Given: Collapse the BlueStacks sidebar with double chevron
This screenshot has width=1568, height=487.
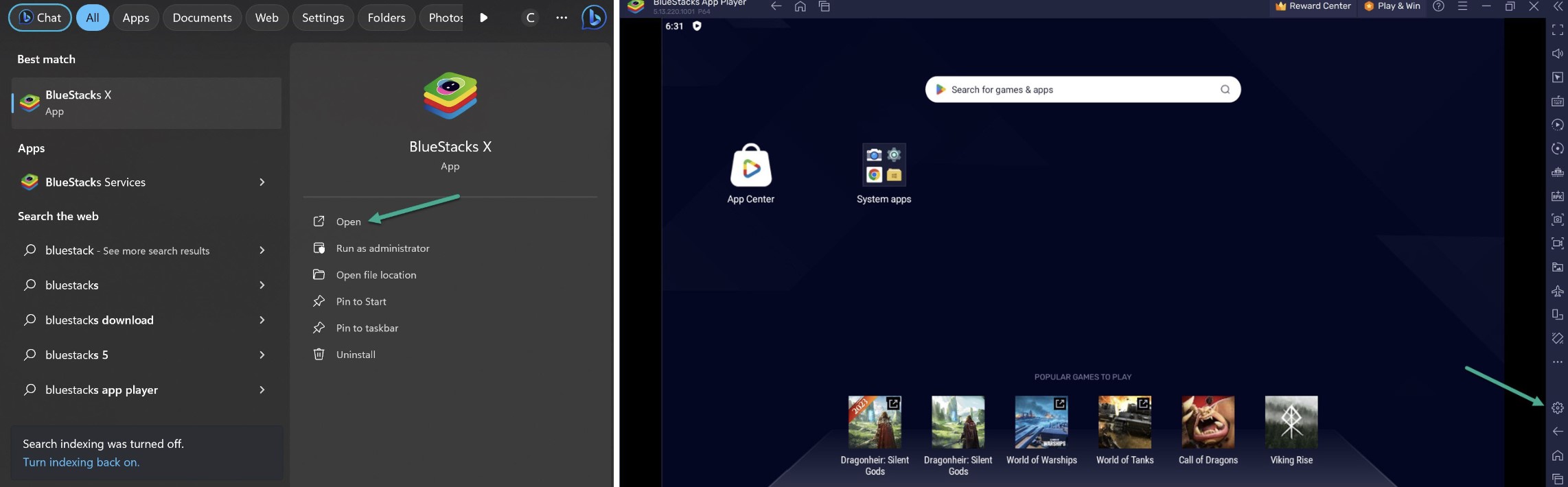Looking at the screenshot, I should pyautogui.click(x=1558, y=6).
